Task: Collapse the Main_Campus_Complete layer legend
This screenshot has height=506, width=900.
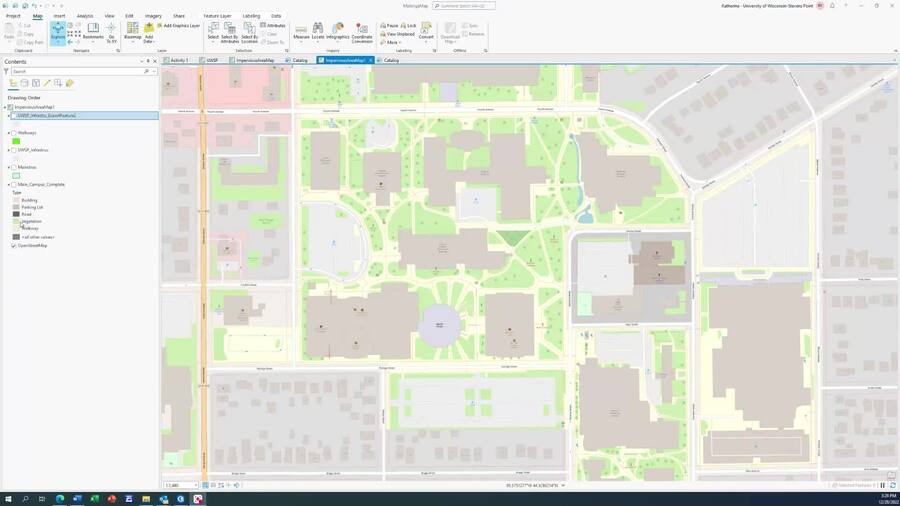Action: click(x=9, y=185)
